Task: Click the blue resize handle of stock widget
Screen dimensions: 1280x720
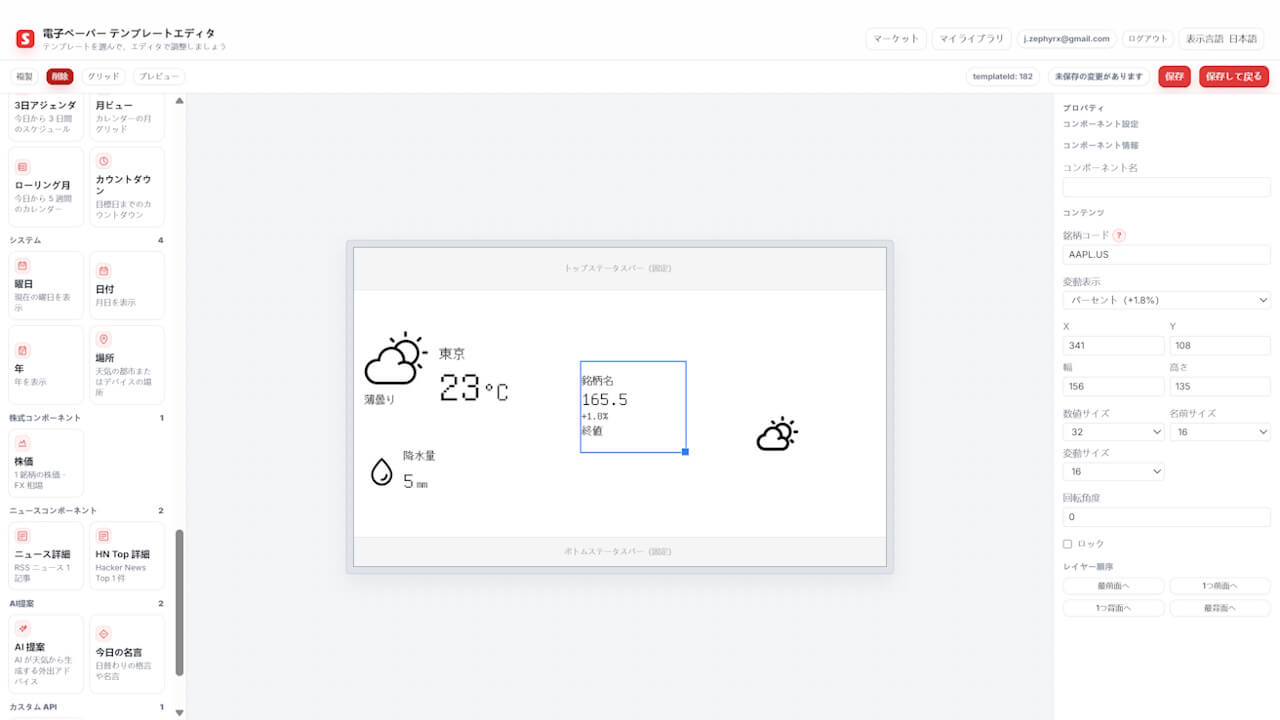Action: click(x=685, y=452)
